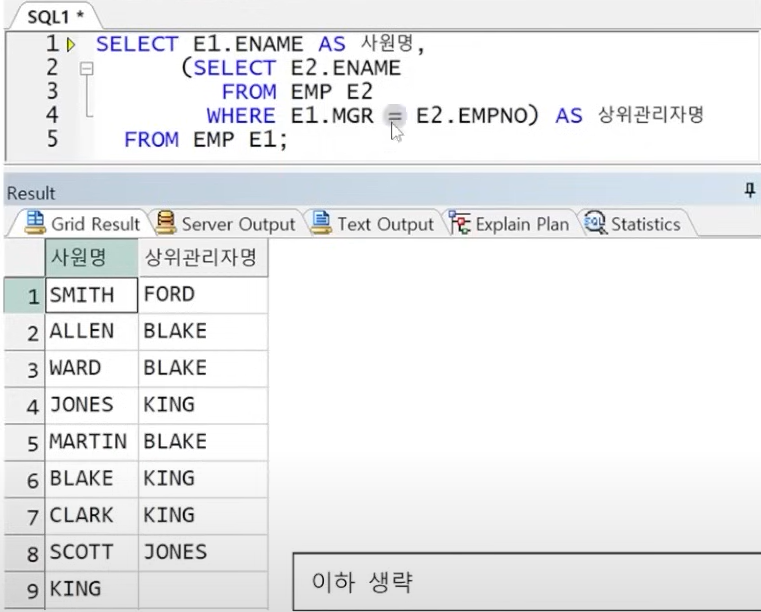Select BLAKE manager cell in ALLEN row
Screen dimensions: 761x612
(203, 331)
